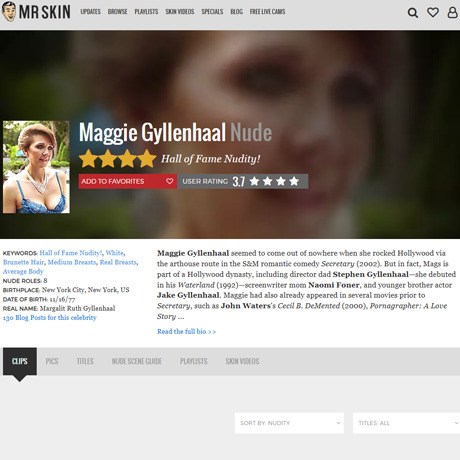Switch to the Titles tab
Image resolution: width=460 pixels, height=460 pixels.
[x=85, y=361]
